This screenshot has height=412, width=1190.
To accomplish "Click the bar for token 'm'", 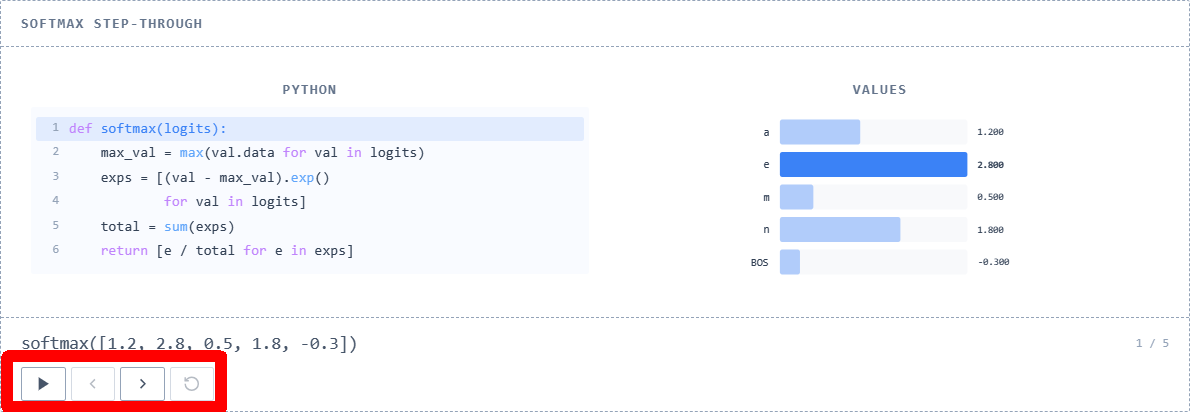I will tap(797, 197).
